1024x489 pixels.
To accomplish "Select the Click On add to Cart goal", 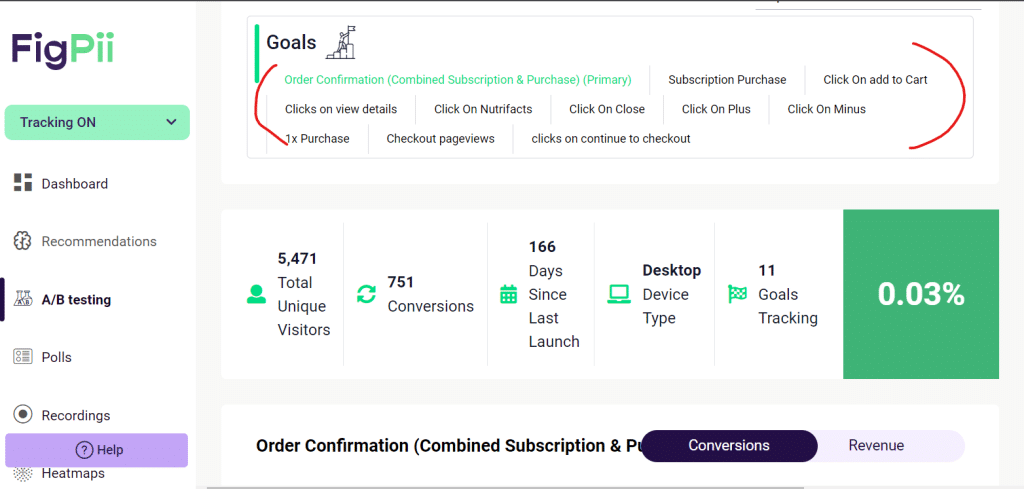I will tap(875, 80).
